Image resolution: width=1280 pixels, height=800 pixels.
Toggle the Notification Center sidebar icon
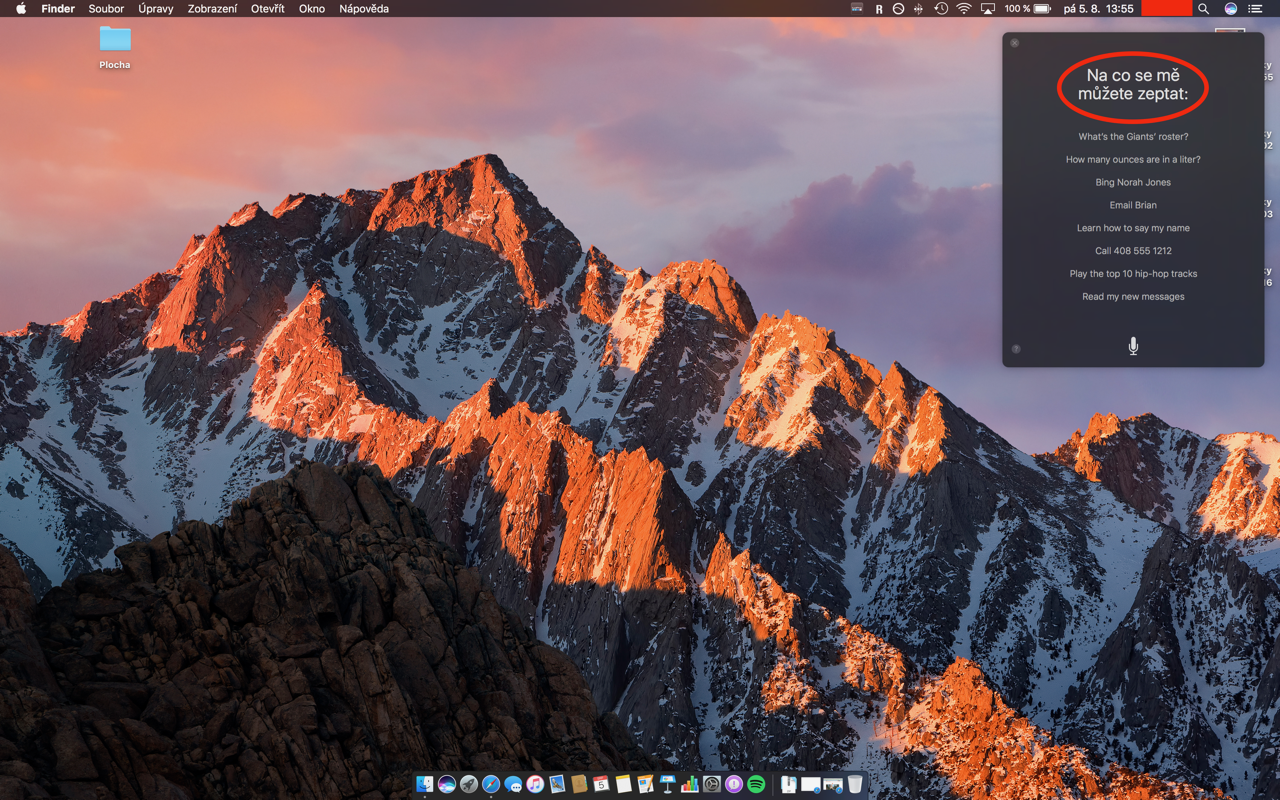tap(1255, 9)
